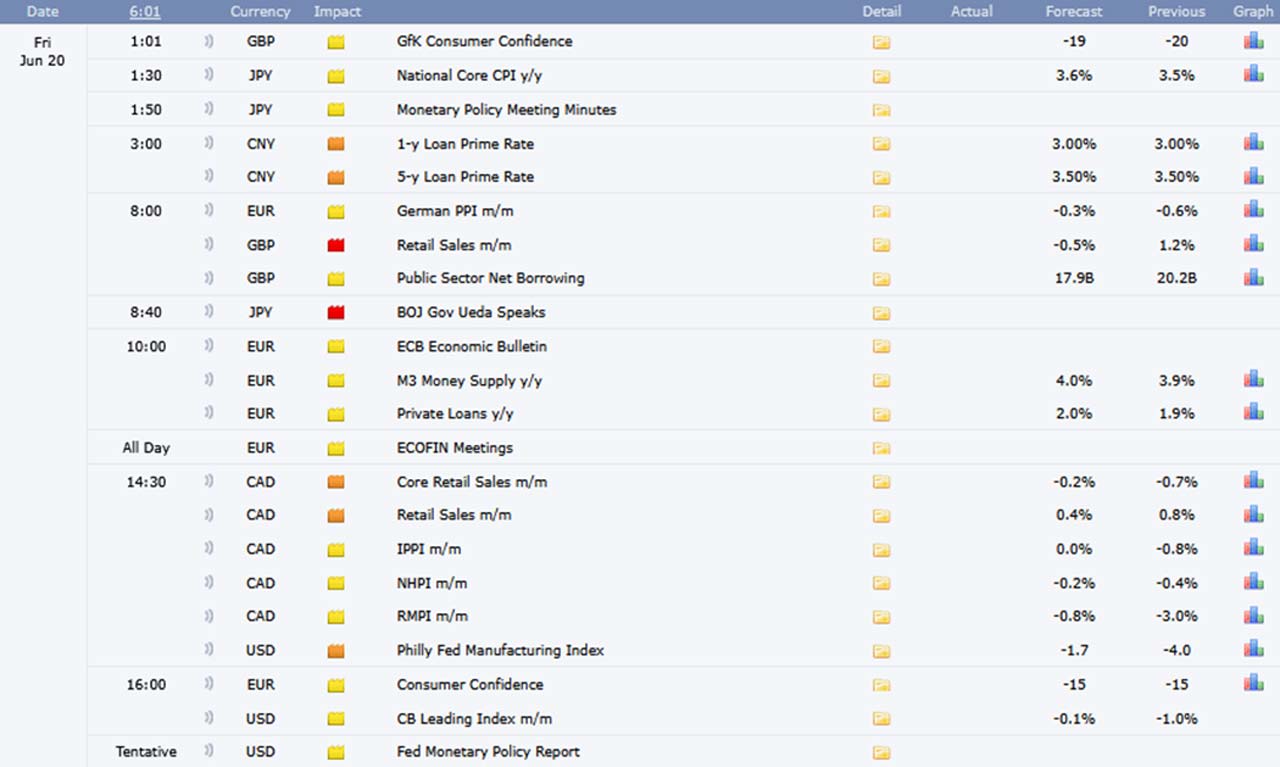The height and width of the screenshot is (767, 1280).
Task: Open graph icon for Philly Fed Manufacturing Index
Action: tap(1253, 650)
